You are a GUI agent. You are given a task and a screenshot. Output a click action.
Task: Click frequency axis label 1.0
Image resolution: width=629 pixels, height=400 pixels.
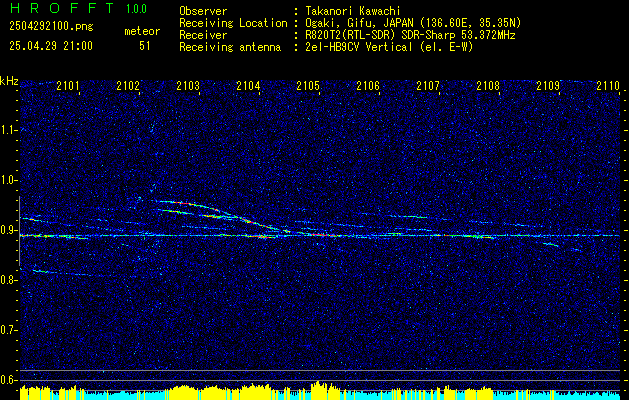coord(9,180)
